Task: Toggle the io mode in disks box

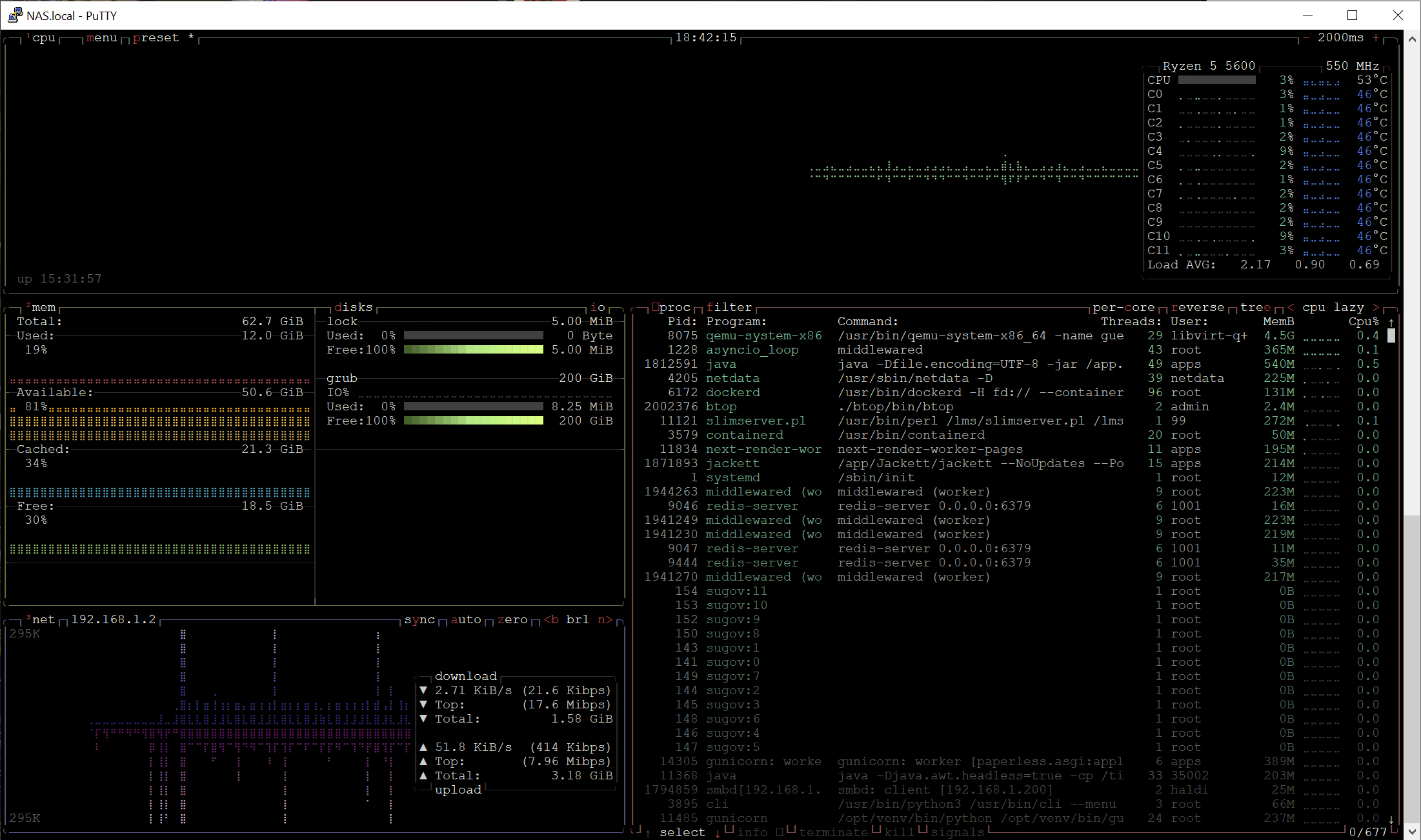Action: tap(598, 307)
